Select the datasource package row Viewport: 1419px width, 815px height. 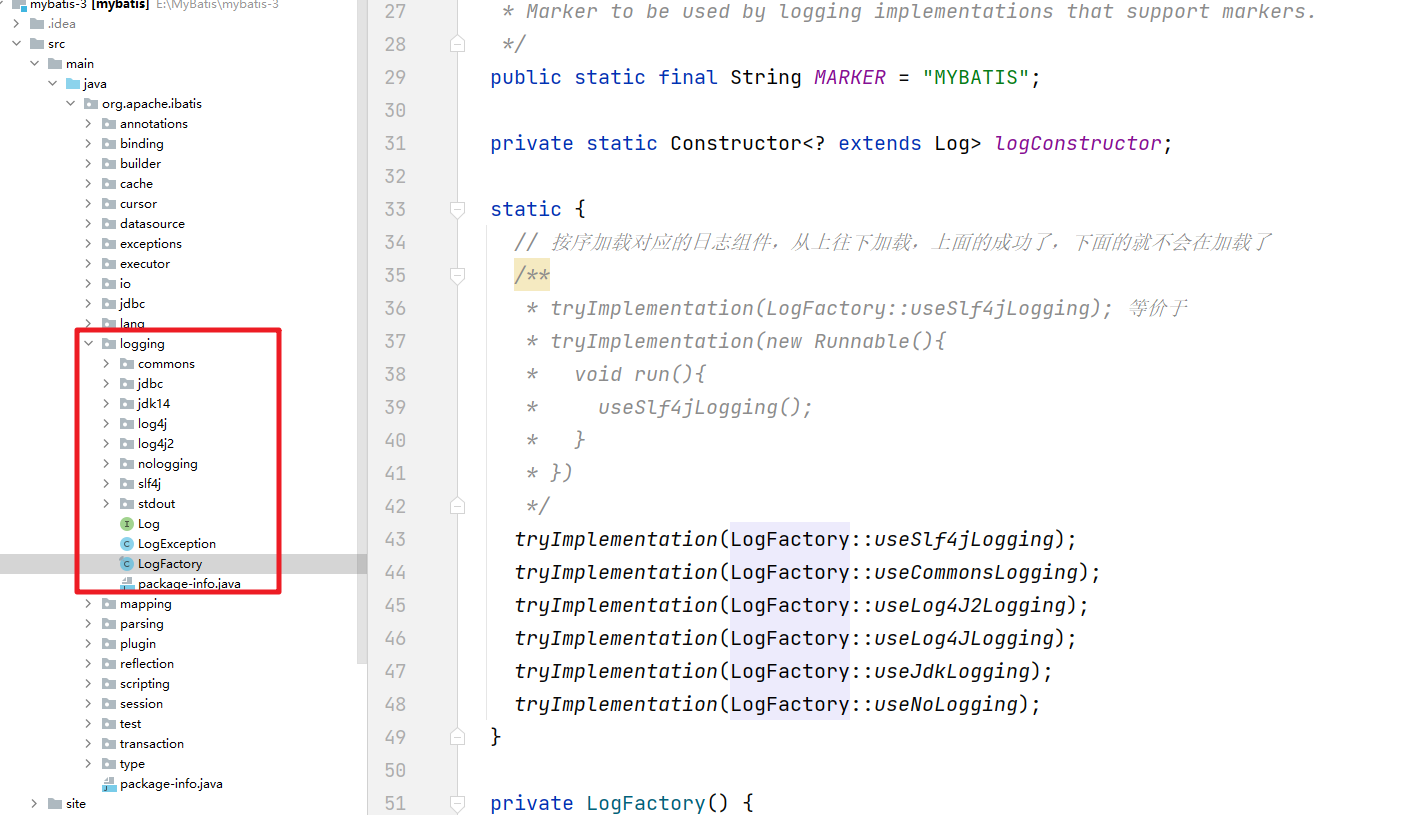[179, 224]
